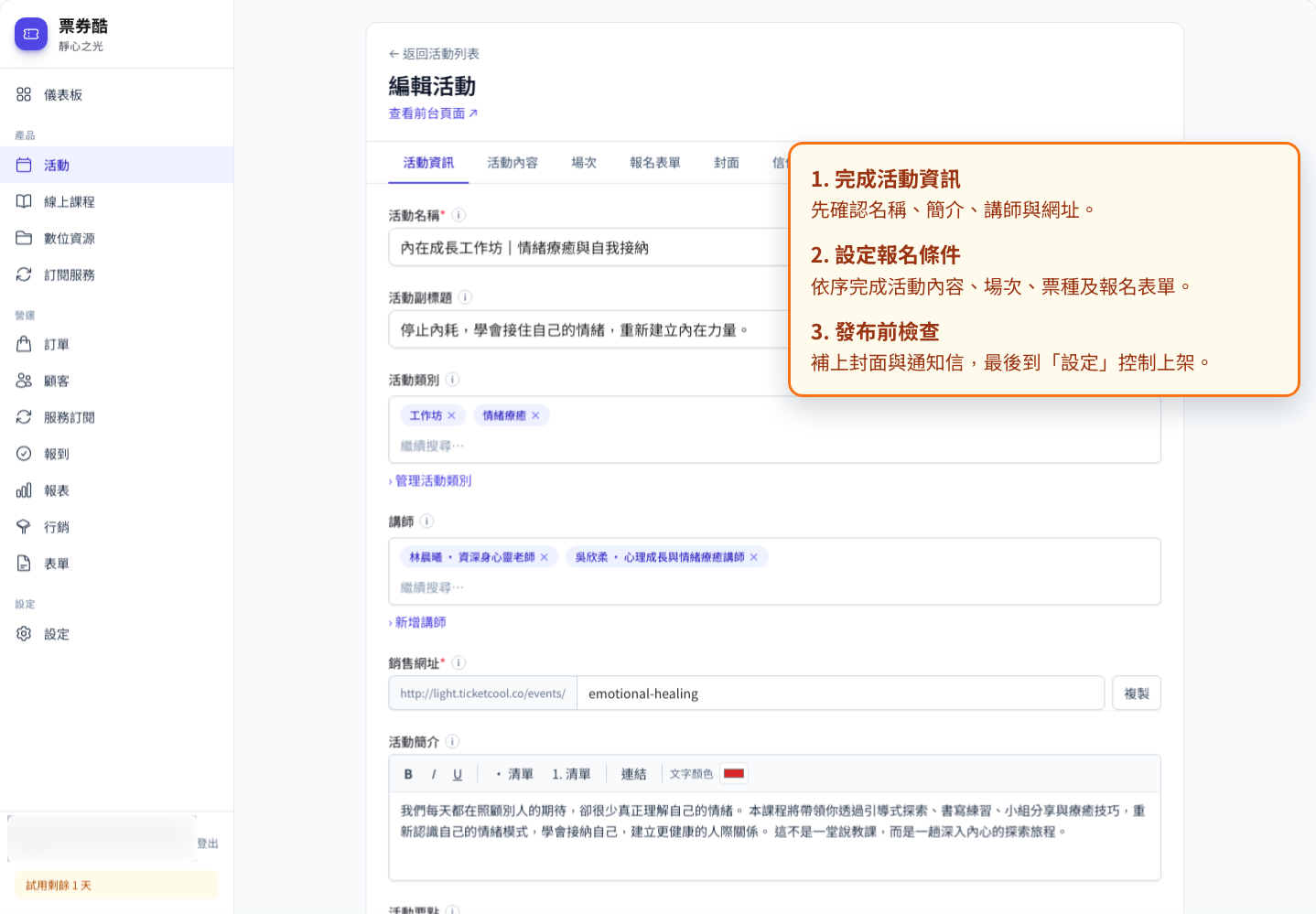Insert bulleted 清單 in editor
This screenshot has height=914, width=1316.
514,774
